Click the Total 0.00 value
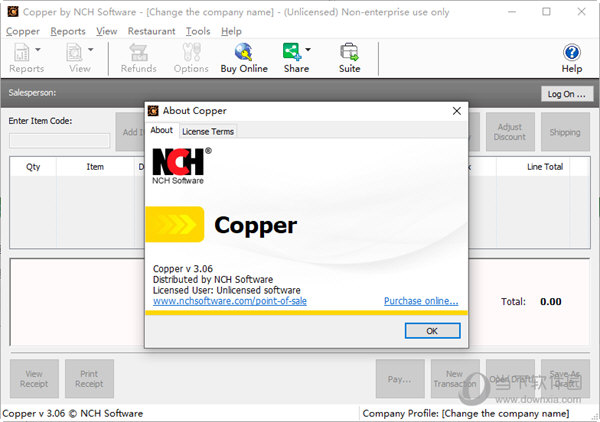600x422 pixels. (x=551, y=301)
